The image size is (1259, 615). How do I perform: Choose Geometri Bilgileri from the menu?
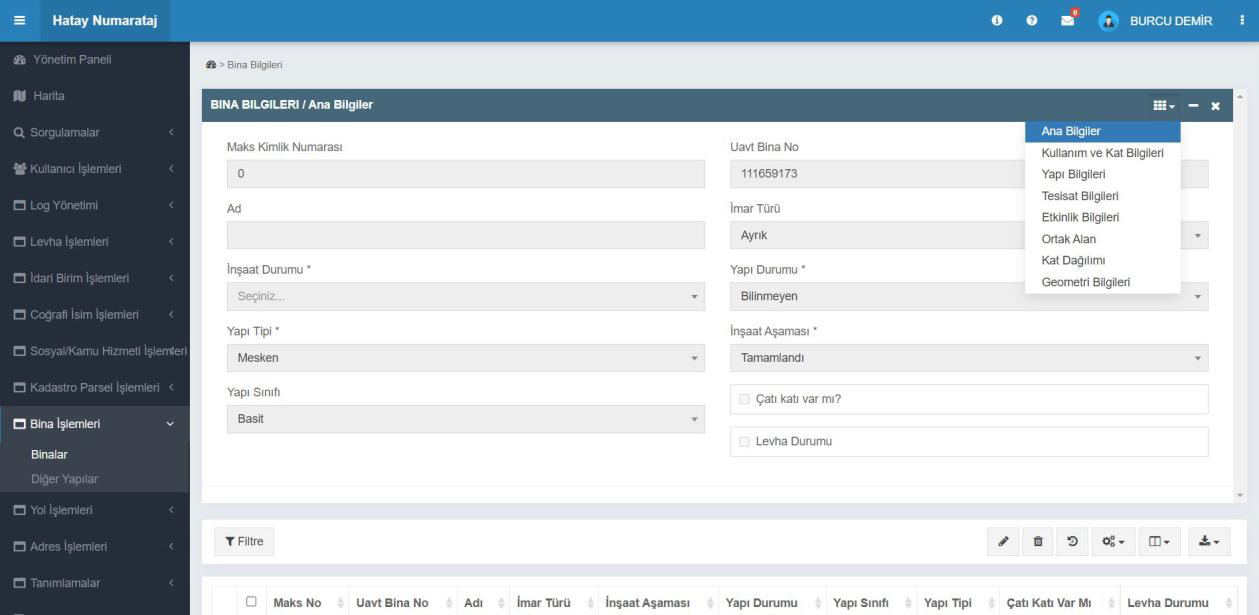(1085, 282)
